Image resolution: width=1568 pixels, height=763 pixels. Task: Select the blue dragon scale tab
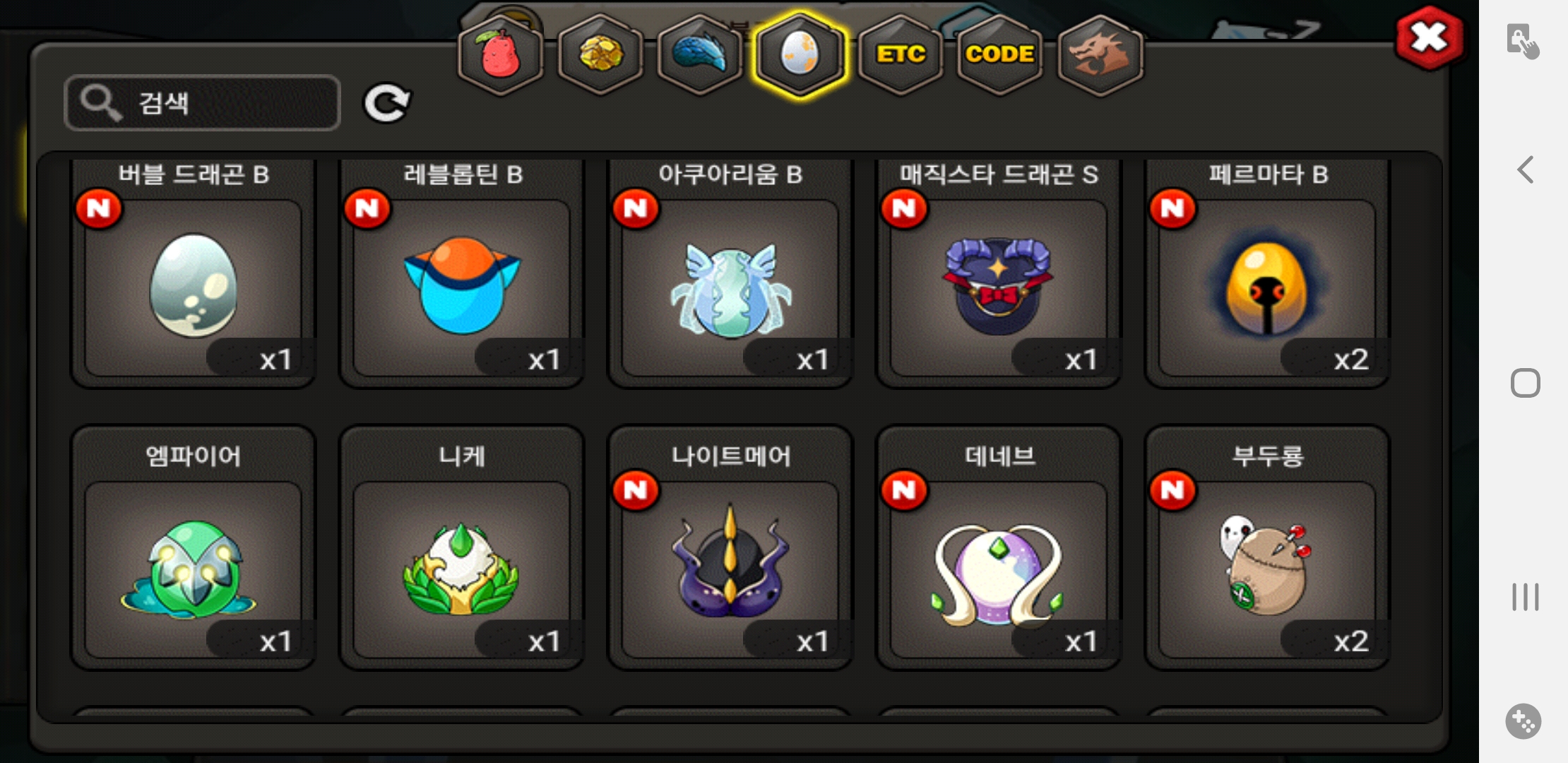700,55
